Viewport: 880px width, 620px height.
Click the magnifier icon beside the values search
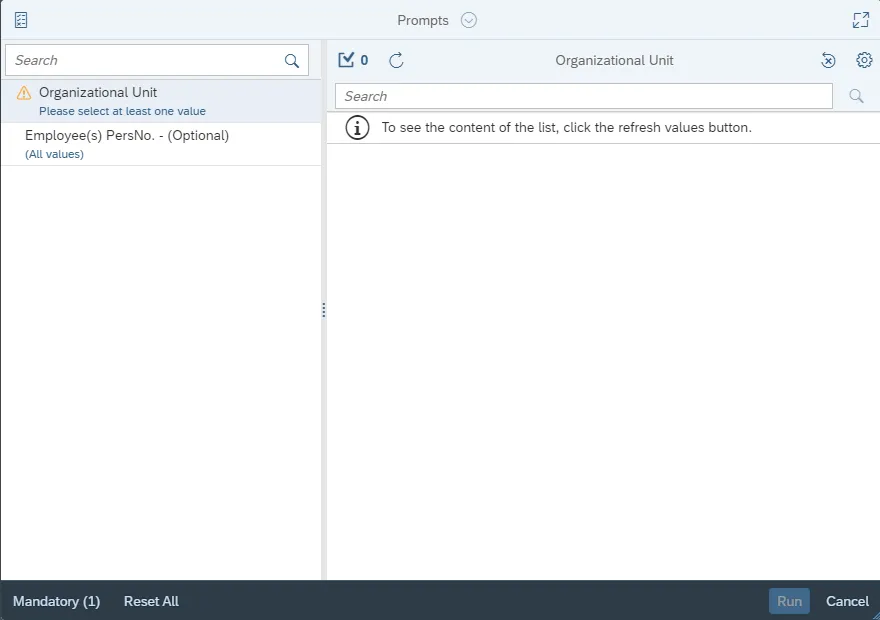coord(856,96)
